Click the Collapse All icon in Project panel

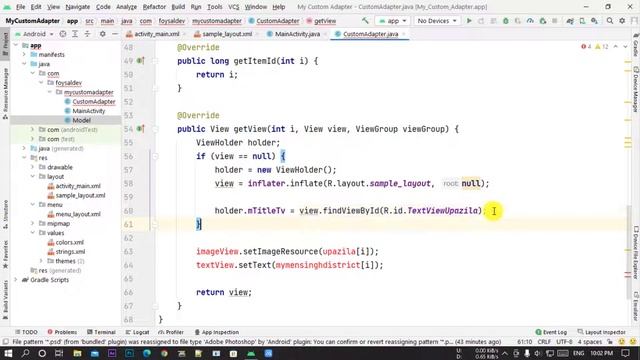87,34
